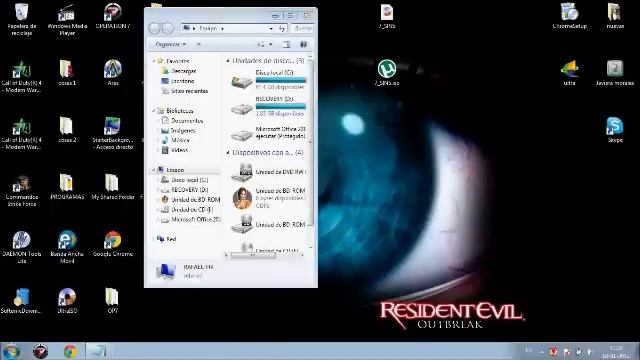Select the My Shared Folder desktop icon
The width and height of the screenshot is (640, 360).
coord(113,187)
